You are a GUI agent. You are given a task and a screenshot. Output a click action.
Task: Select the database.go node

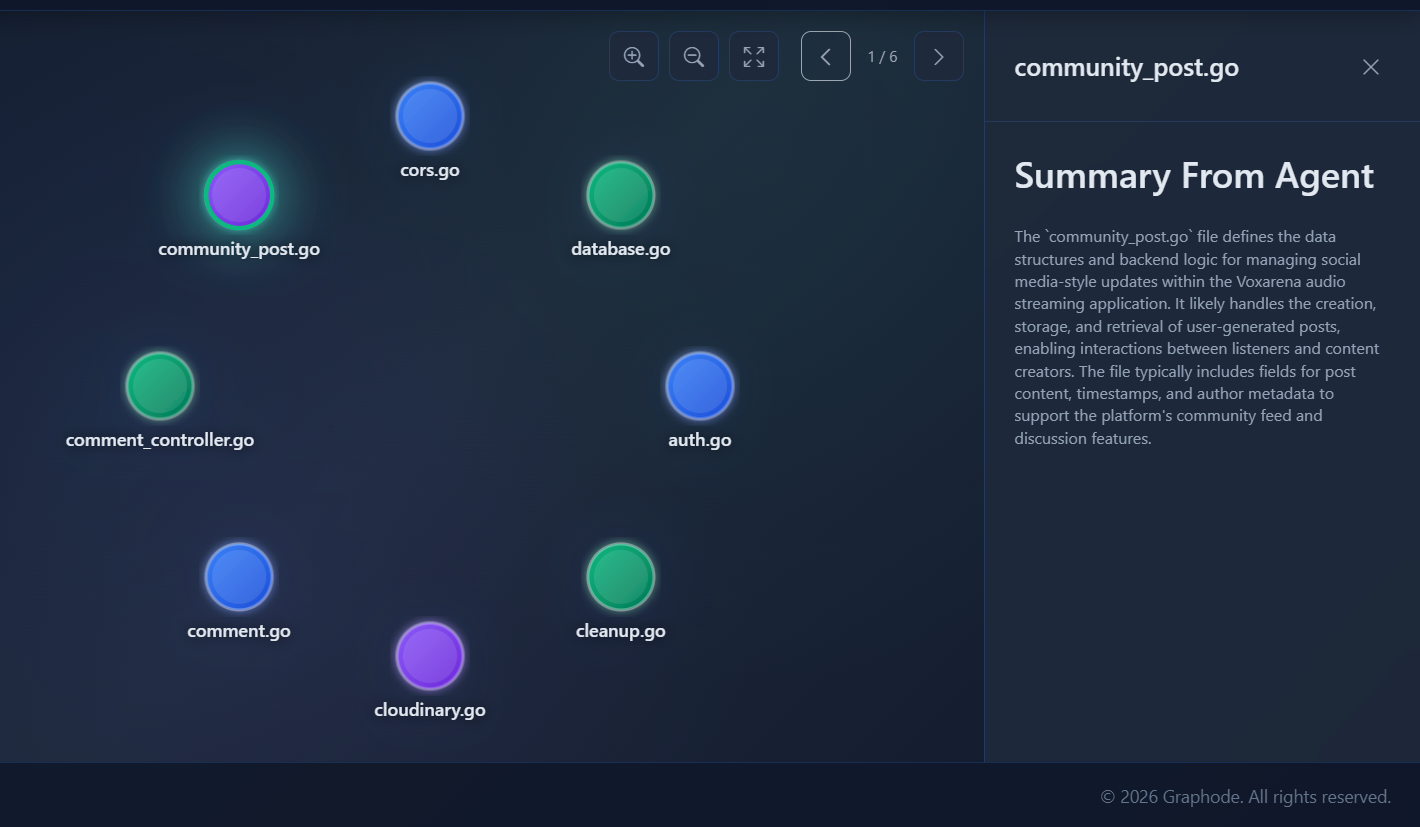tap(620, 194)
